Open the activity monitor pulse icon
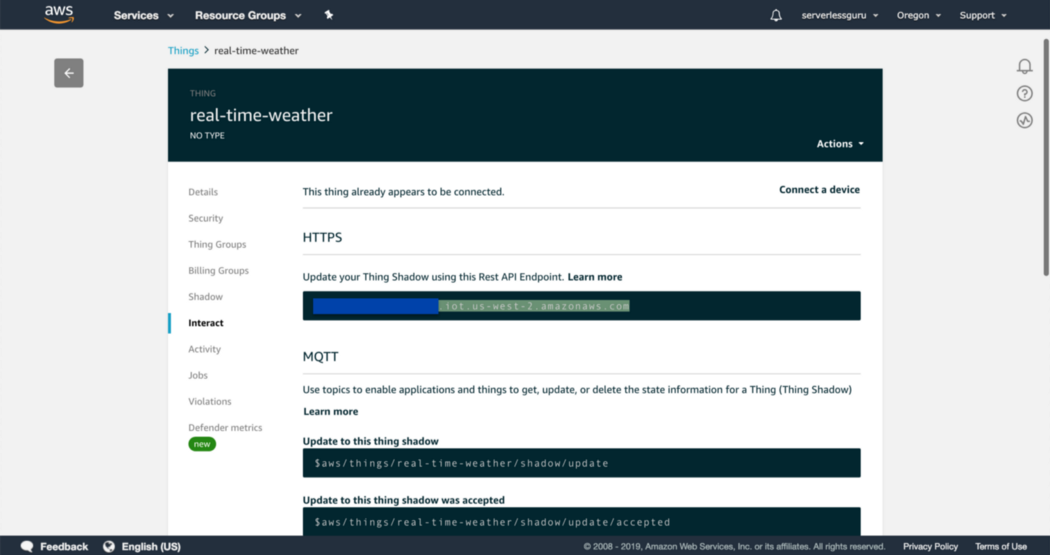 tap(1025, 121)
